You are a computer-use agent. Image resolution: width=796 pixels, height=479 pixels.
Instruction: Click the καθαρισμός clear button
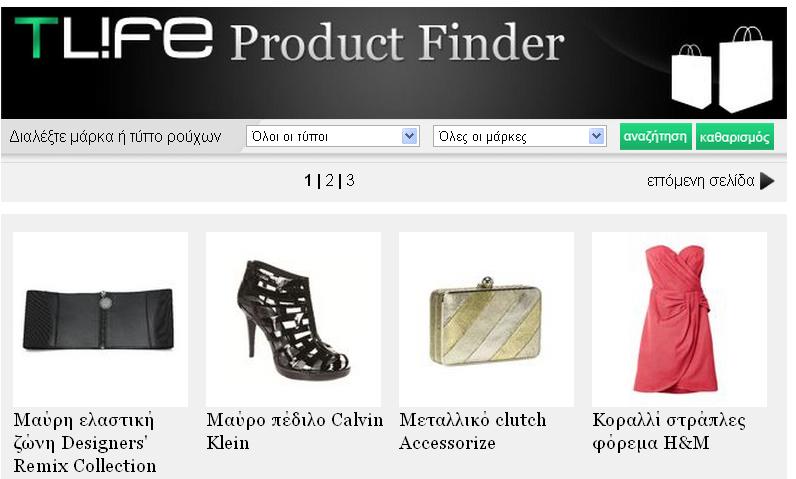click(735, 136)
